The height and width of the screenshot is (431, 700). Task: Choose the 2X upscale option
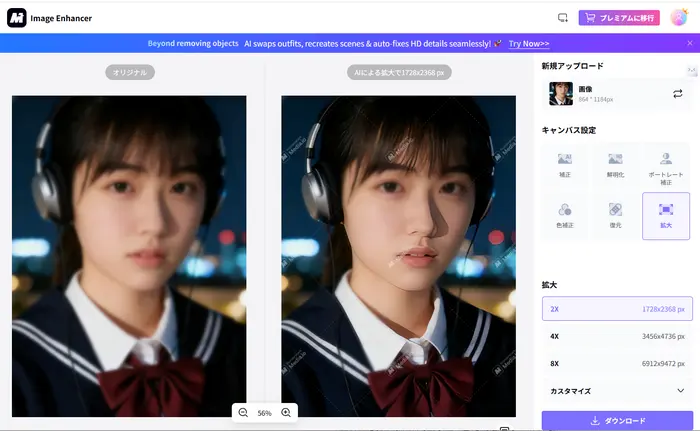[x=617, y=309]
